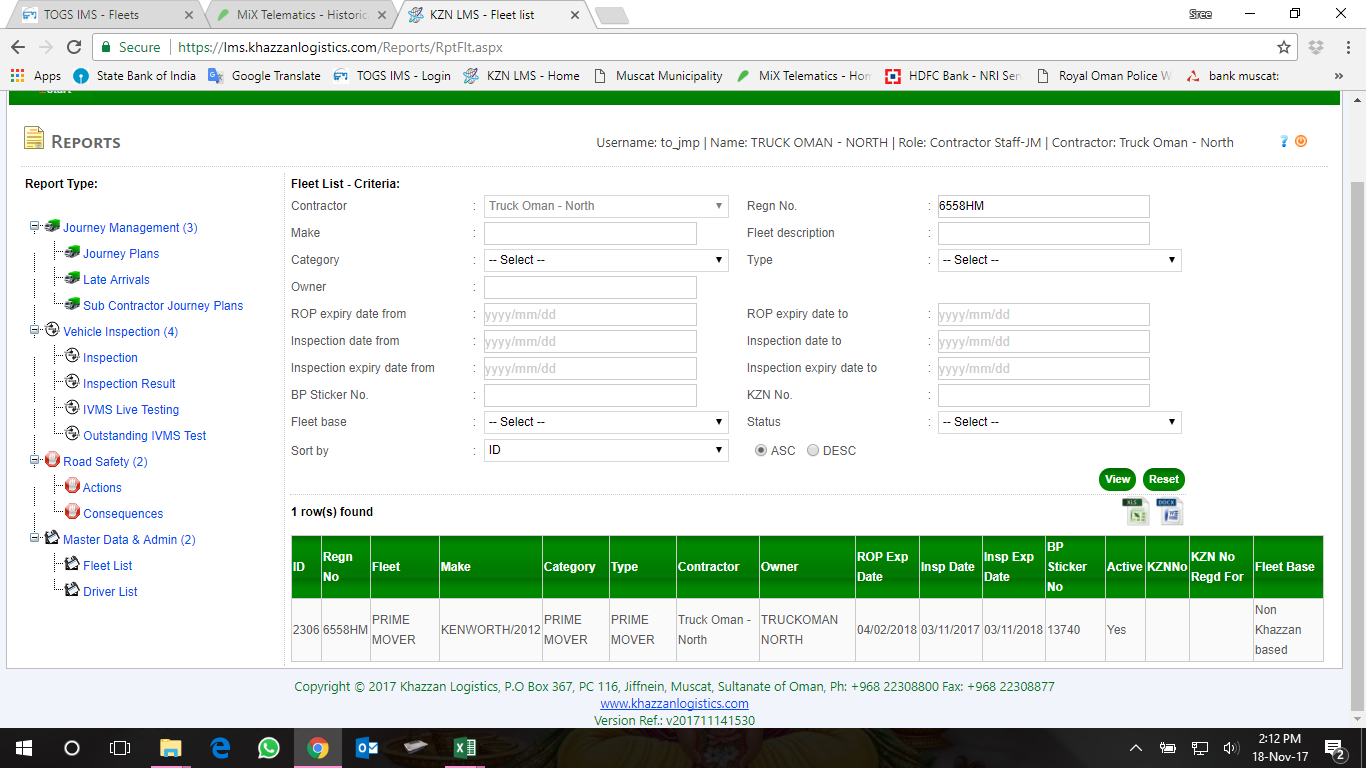
Task: Click the blue help question mark icon
Action: click(x=1284, y=142)
